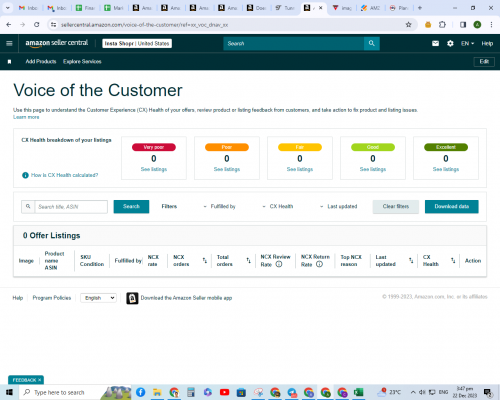Click the Download data button
This screenshot has height=400, width=500.
452,206
